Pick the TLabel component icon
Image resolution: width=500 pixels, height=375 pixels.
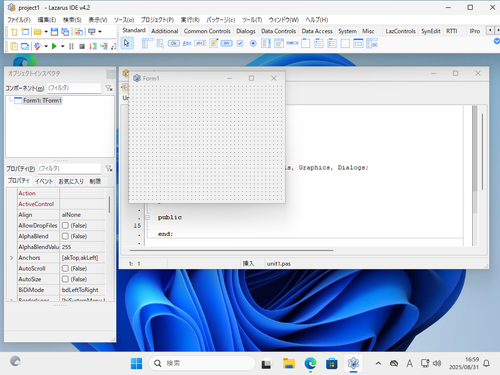point(187,43)
